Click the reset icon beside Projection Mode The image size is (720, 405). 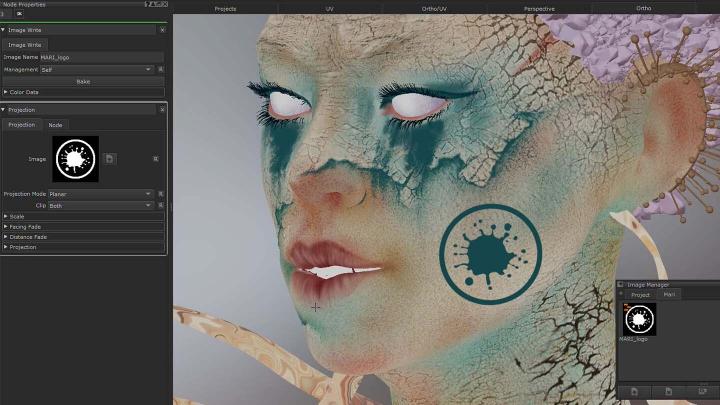[161, 194]
